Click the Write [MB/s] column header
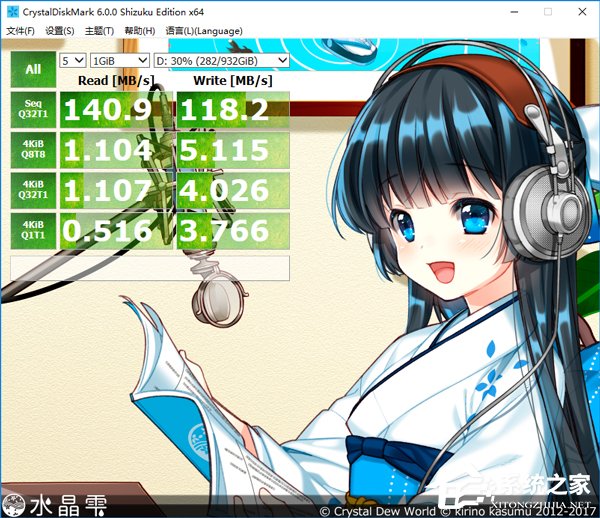The width and height of the screenshot is (600, 518). coord(233,81)
